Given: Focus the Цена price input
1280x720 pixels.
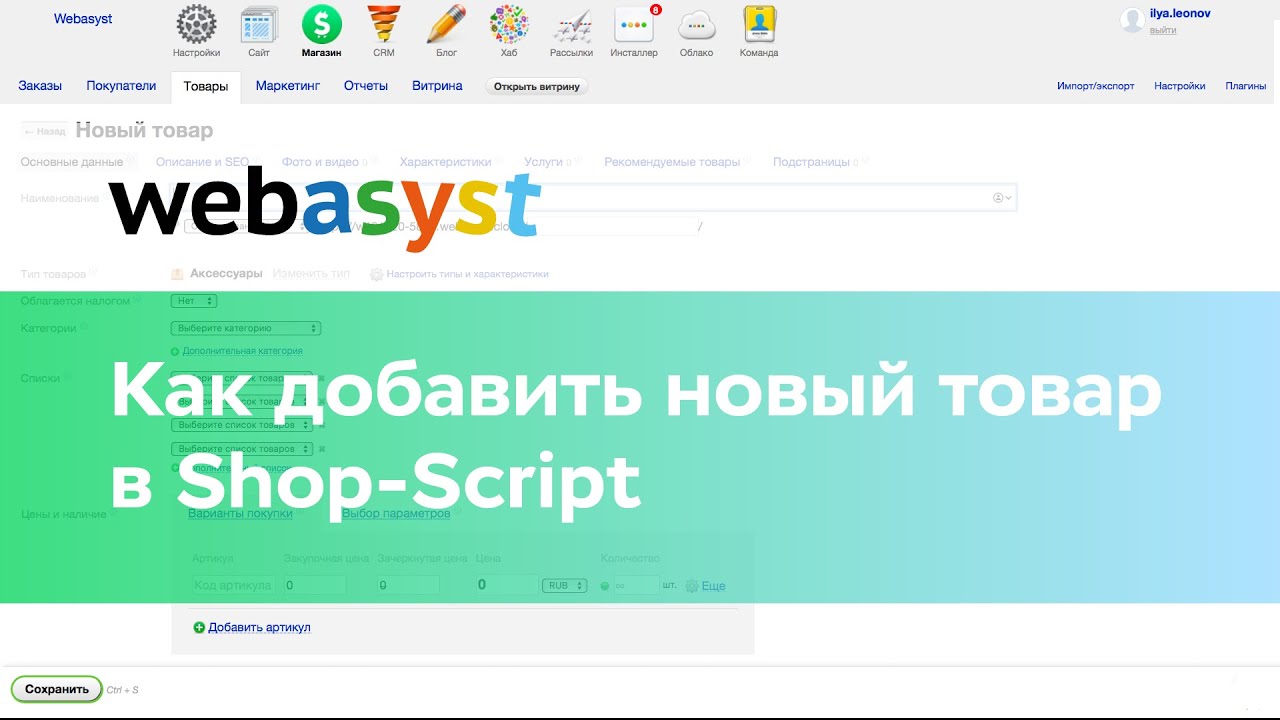Looking at the screenshot, I should point(505,586).
